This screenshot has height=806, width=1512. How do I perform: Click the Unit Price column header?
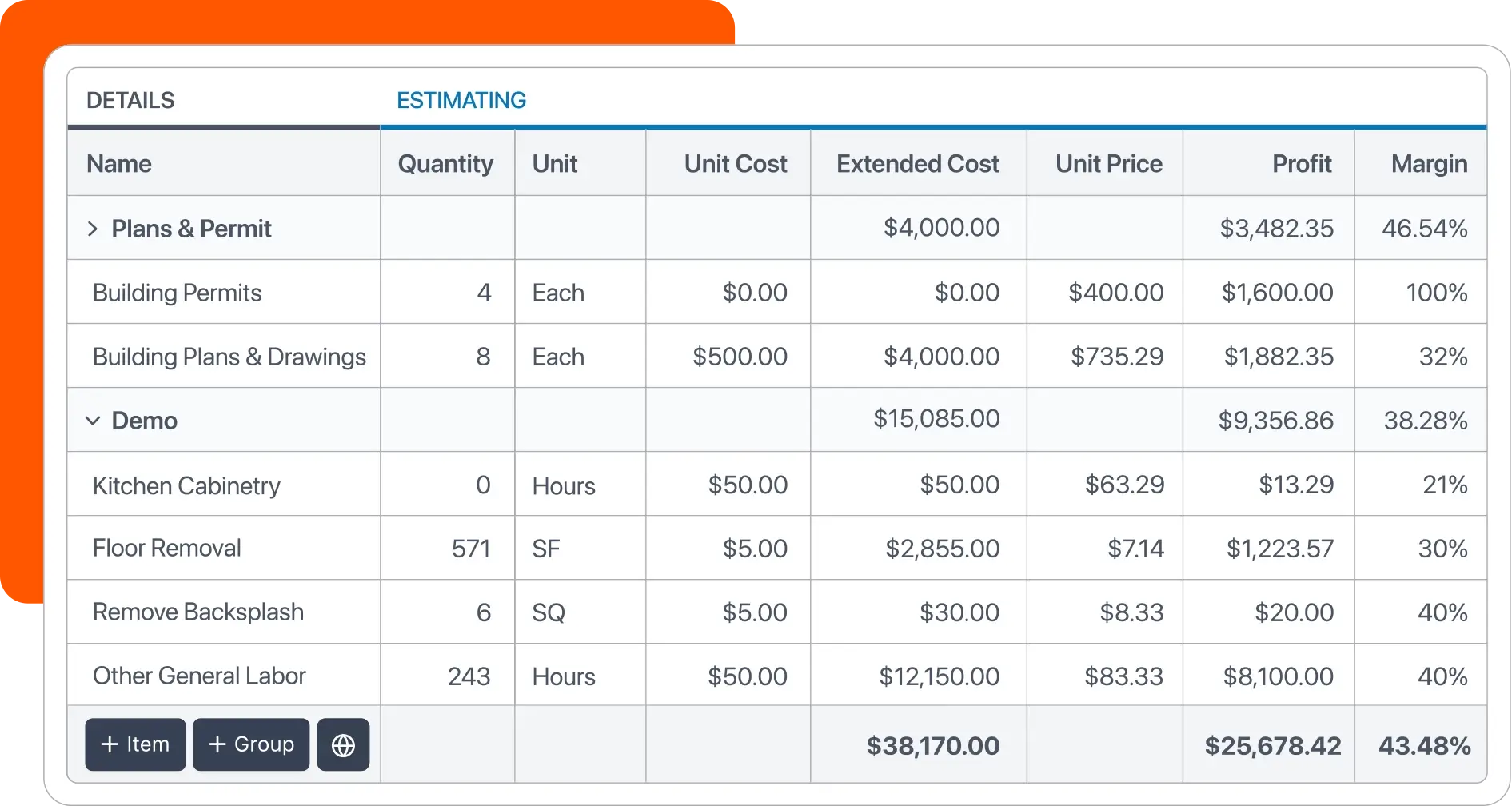pos(1108,164)
